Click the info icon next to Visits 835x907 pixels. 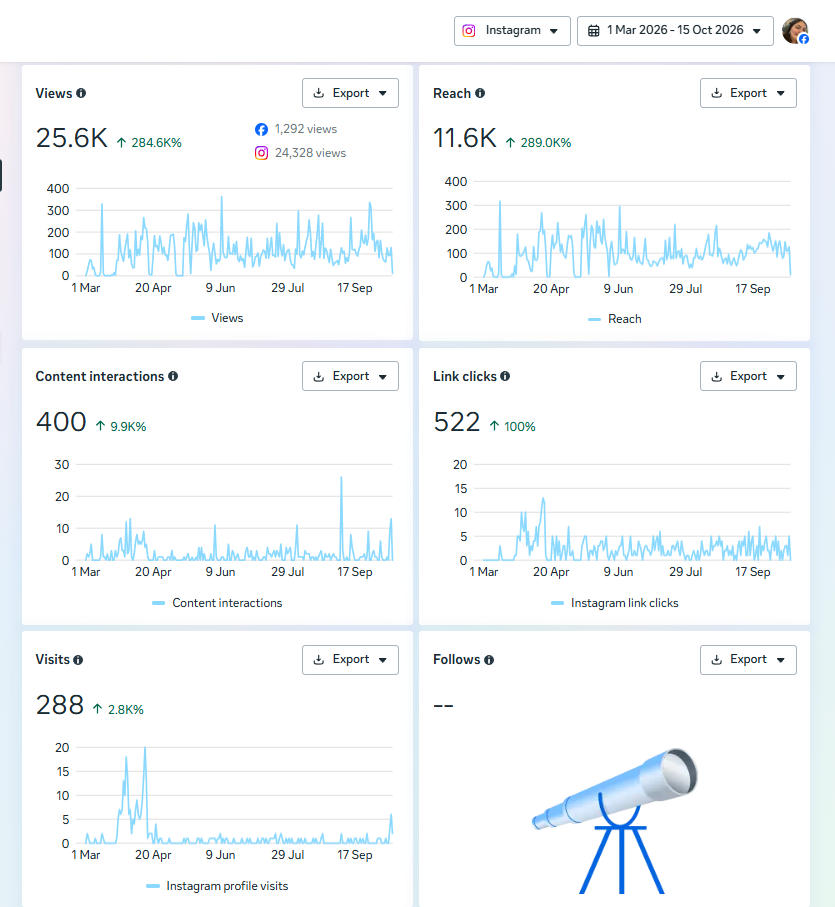click(x=78, y=659)
